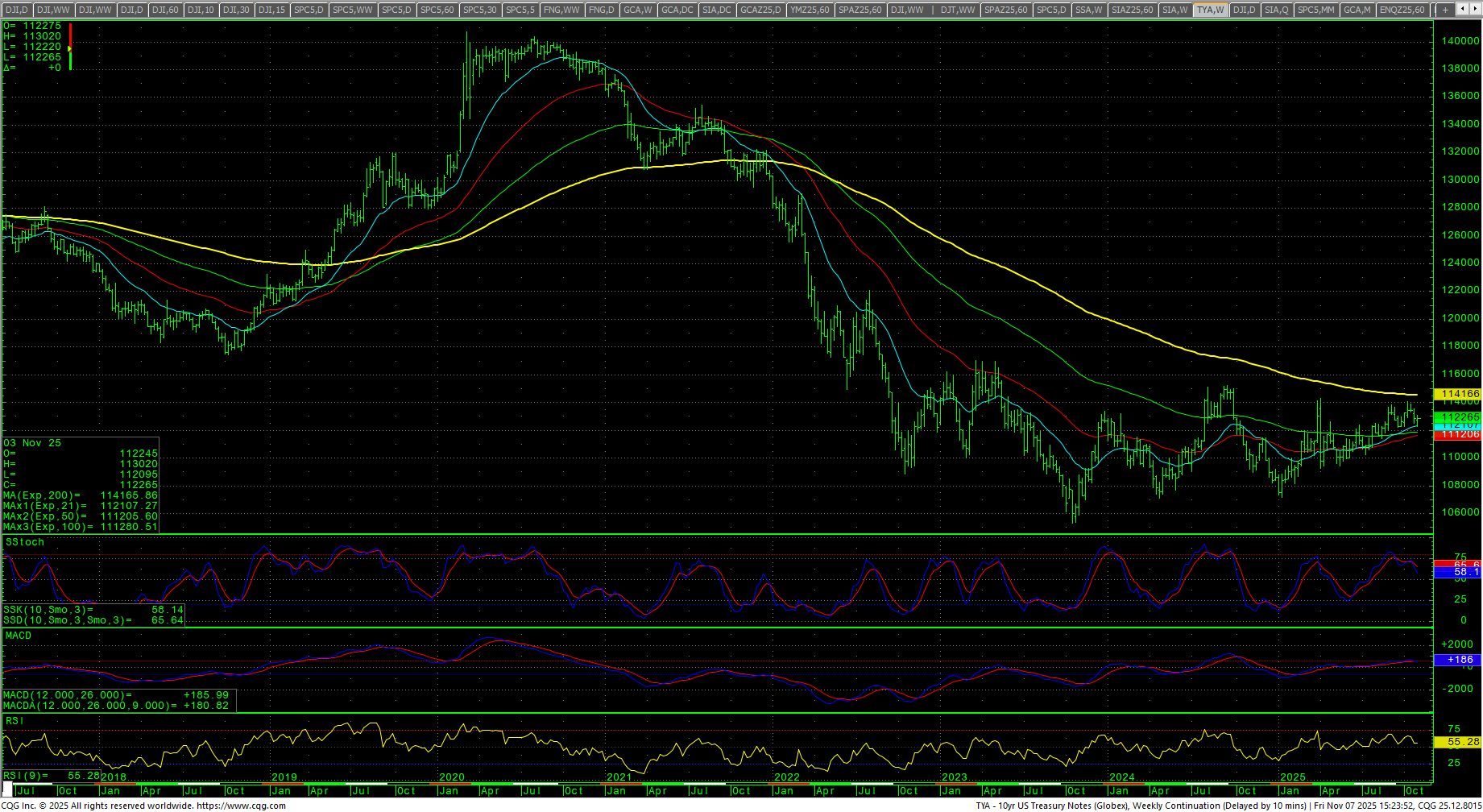This screenshot has width=1483, height=812.
Task: Click the blue +186 MACD value marker
Action: click(x=1459, y=660)
